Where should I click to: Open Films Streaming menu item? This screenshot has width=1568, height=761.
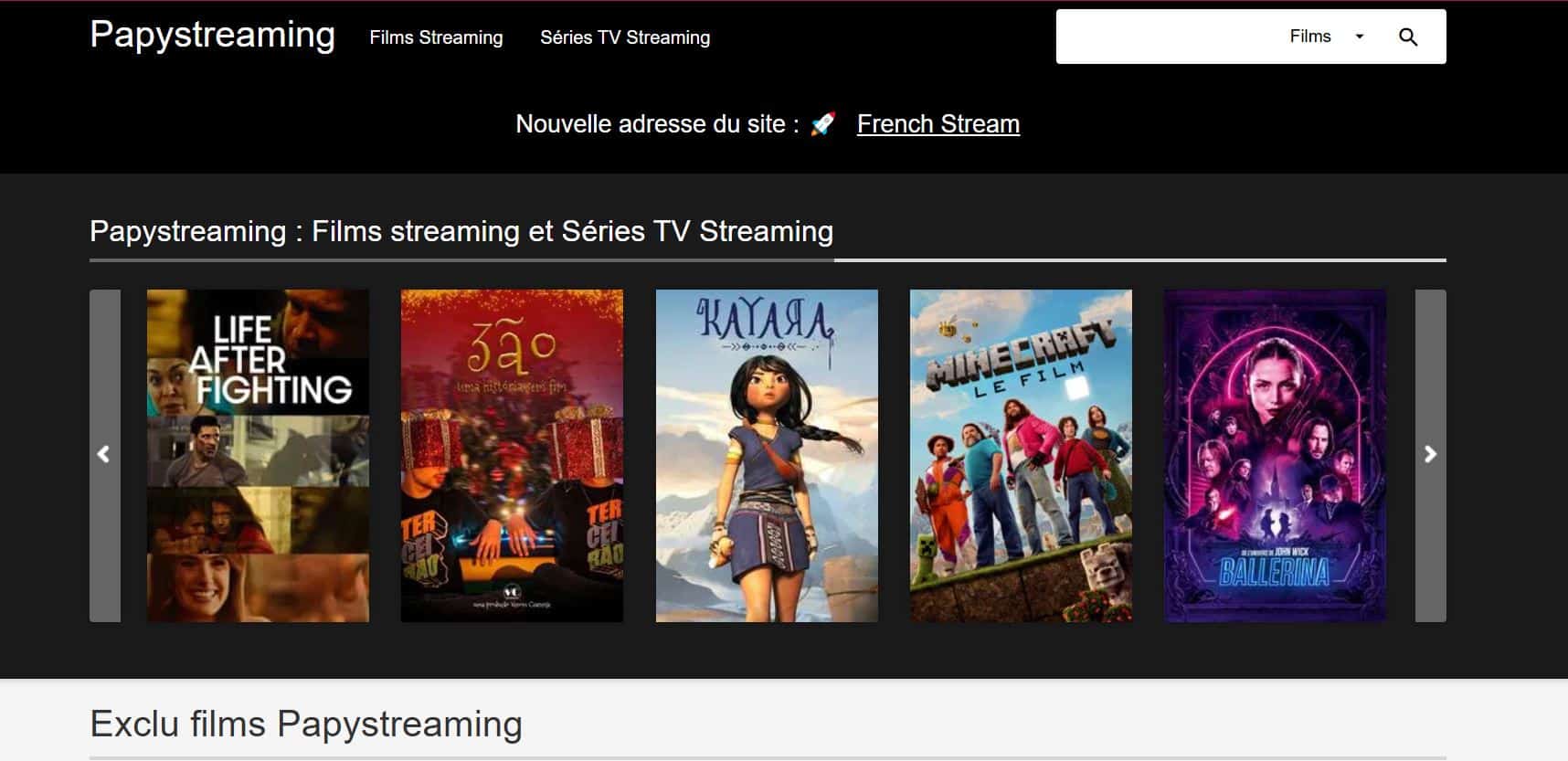tap(436, 37)
